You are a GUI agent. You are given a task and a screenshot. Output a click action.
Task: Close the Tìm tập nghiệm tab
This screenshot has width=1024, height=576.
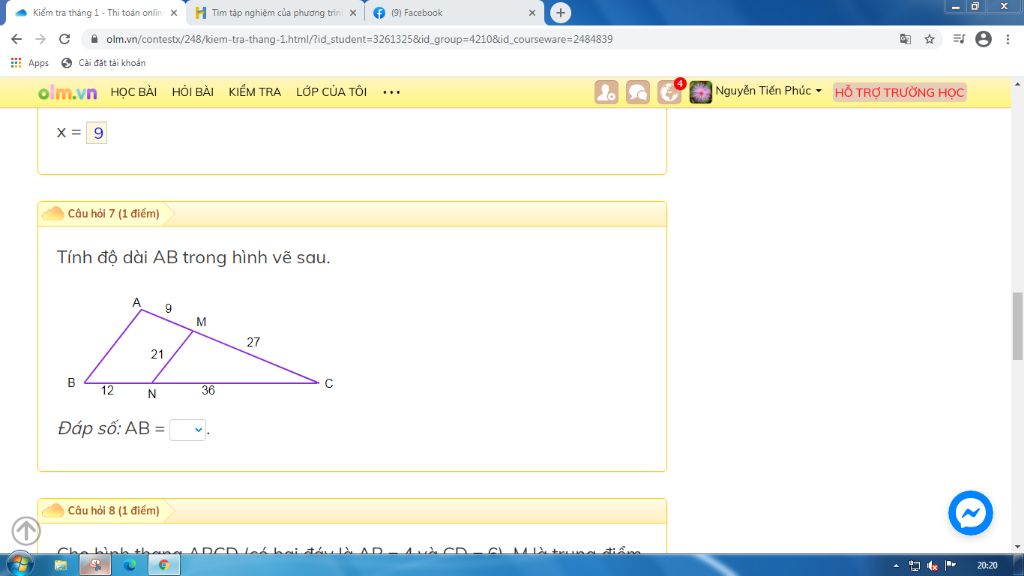click(353, 12)
